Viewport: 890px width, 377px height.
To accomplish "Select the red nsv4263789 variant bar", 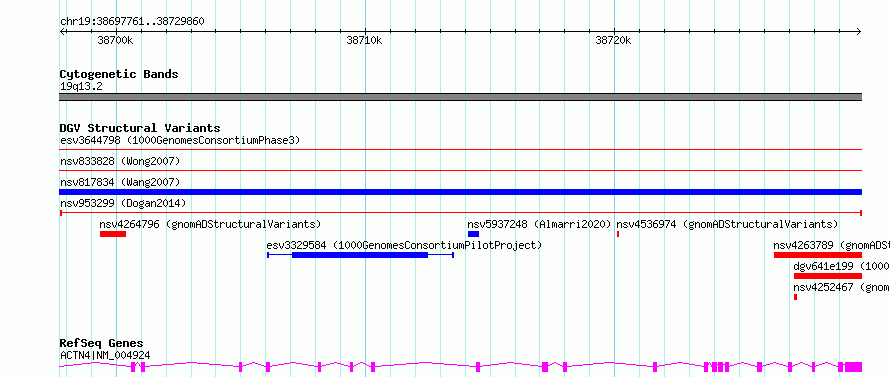I will tap(818, 255).
